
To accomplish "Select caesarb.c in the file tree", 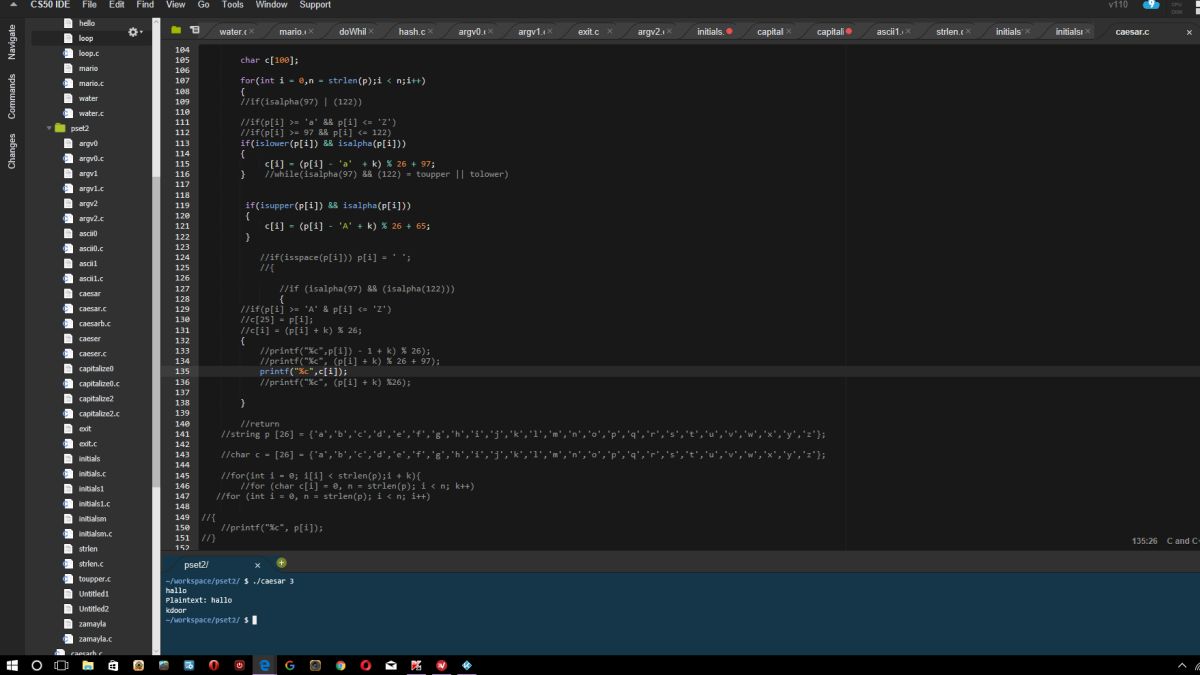I will [x=95, y=323].
